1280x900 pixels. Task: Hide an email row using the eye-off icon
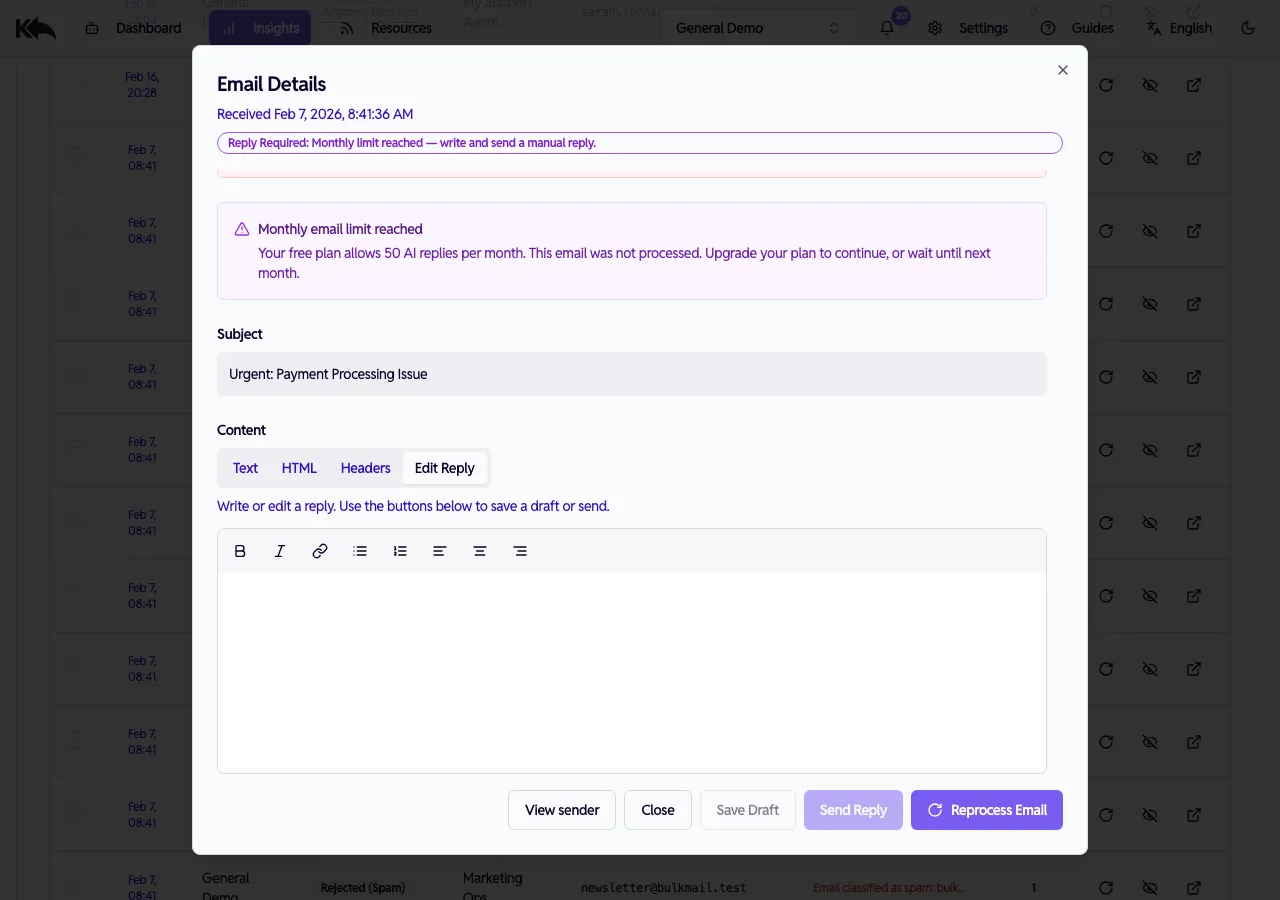point(1150,85)
